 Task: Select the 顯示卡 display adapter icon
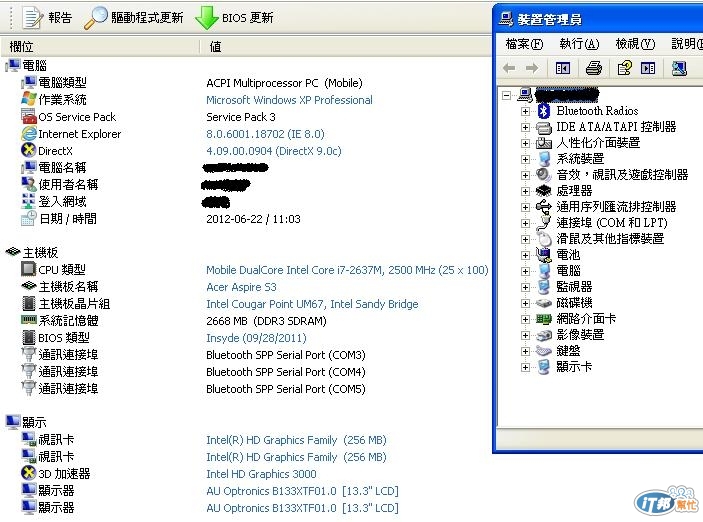point(544,367)
